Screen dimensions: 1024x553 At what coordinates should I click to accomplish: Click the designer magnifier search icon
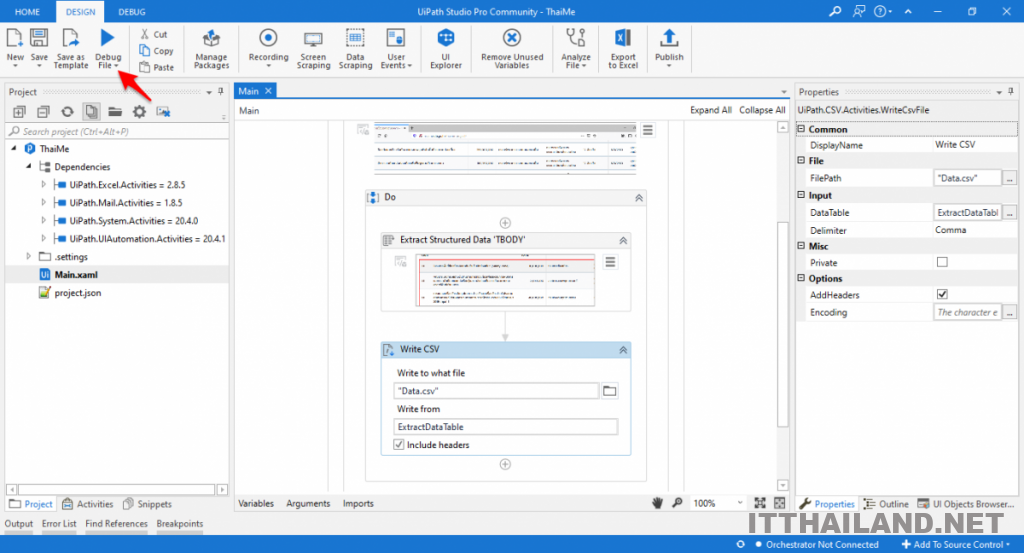677,503
